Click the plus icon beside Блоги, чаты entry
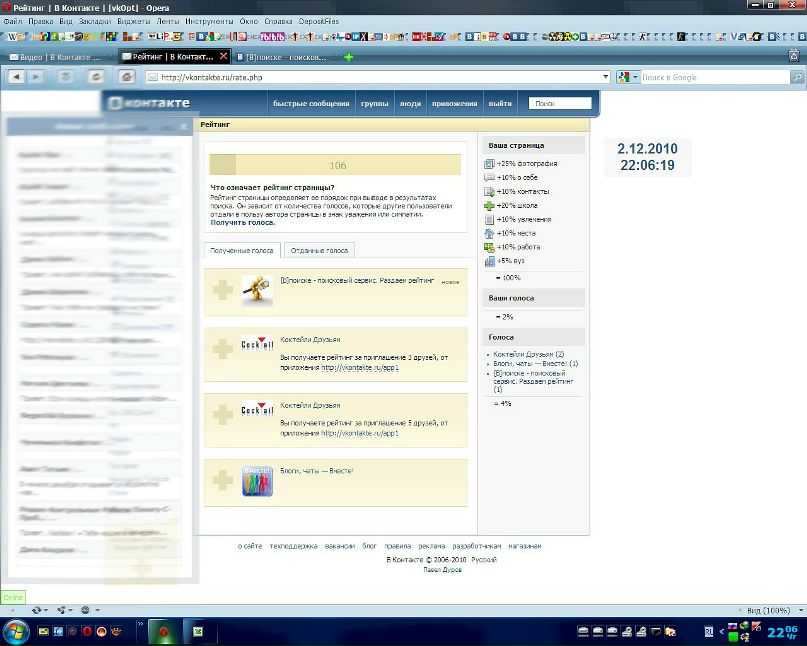This screenshot has width=807, height=646. (223, 480)
